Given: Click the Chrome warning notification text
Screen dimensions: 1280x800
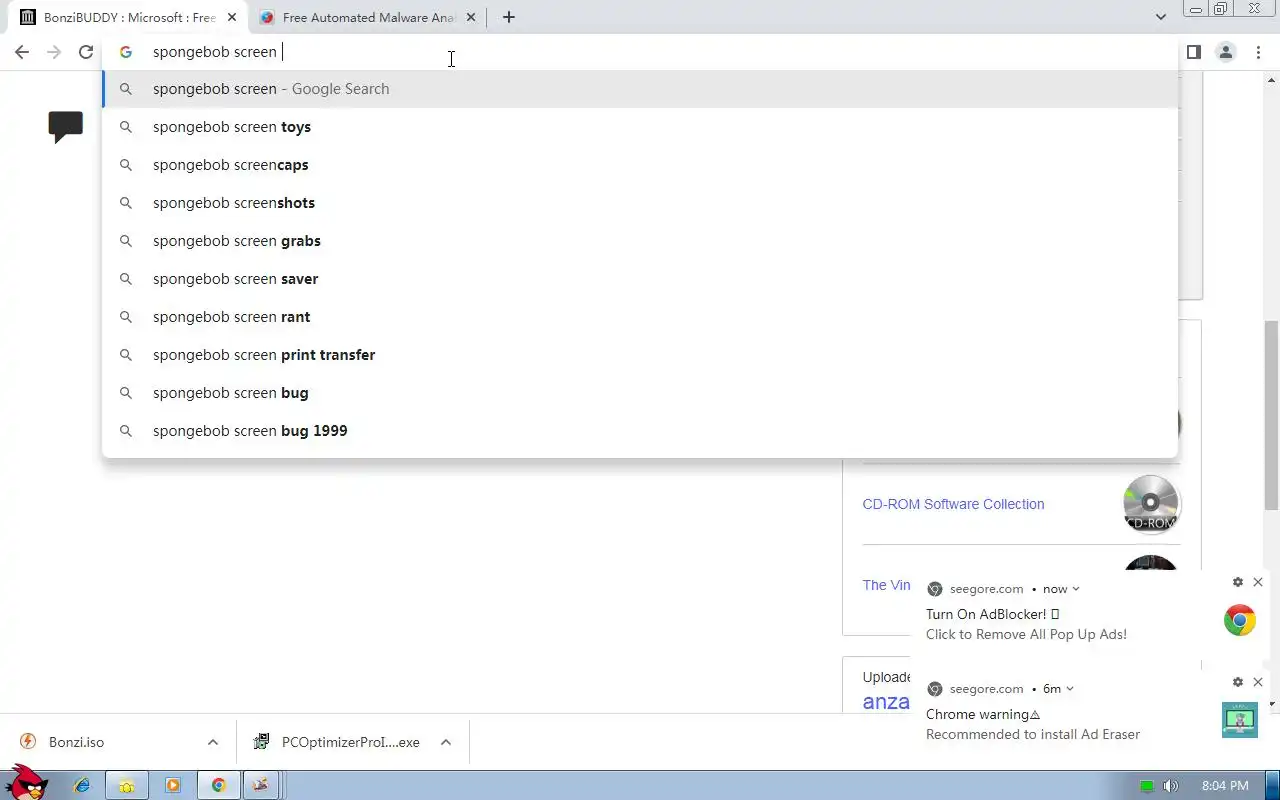Looking at the screenshot, I should point(983,714).
